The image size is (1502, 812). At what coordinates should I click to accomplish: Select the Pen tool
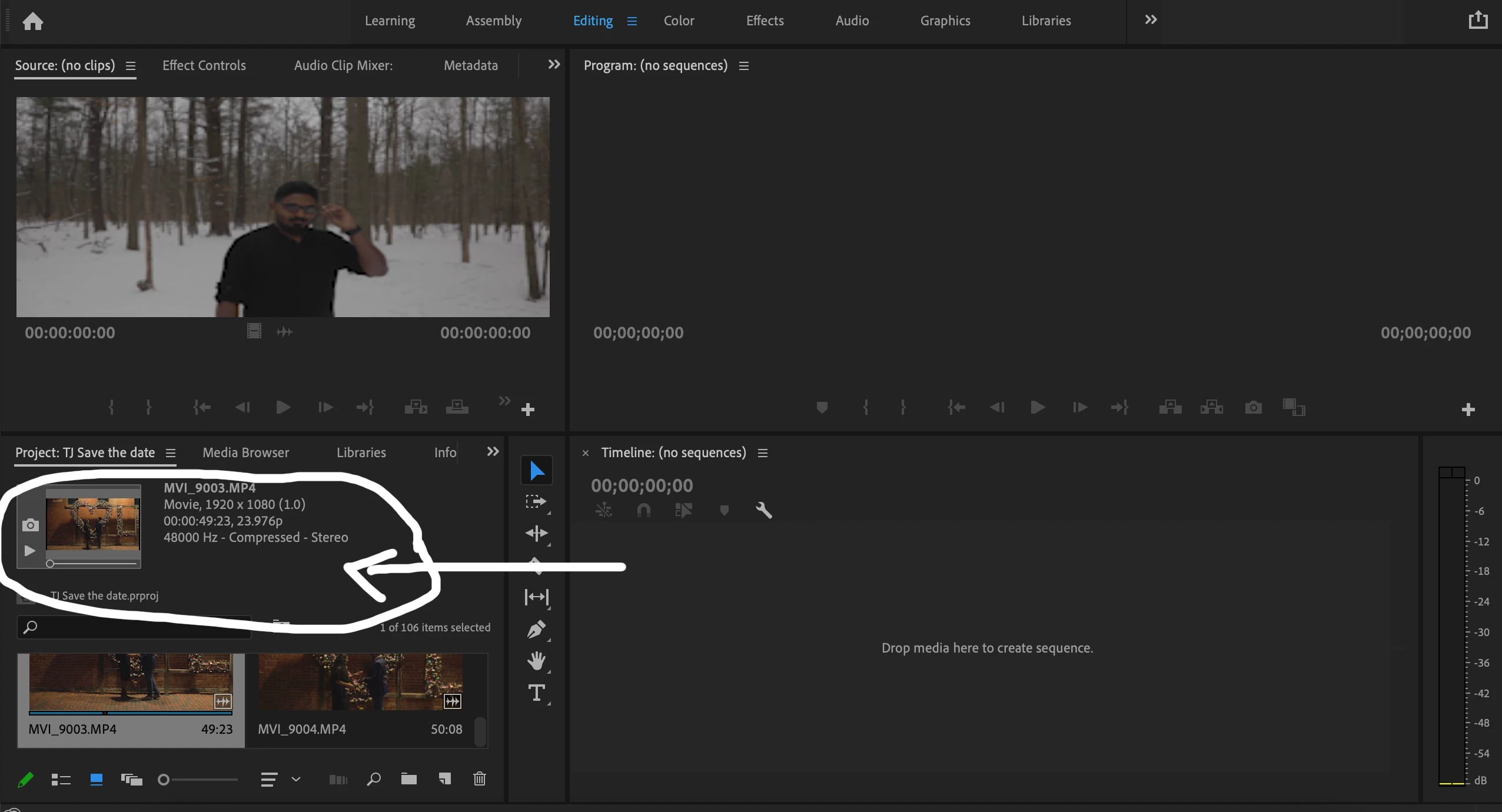pyautogui.click(x=536, y=630)
